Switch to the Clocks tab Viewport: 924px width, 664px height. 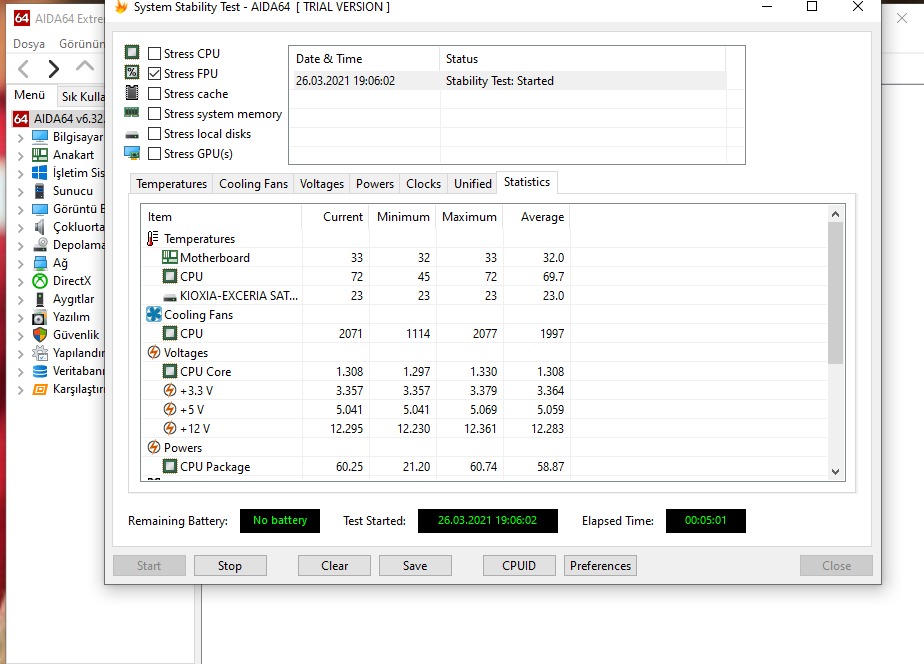pos(424,184)
